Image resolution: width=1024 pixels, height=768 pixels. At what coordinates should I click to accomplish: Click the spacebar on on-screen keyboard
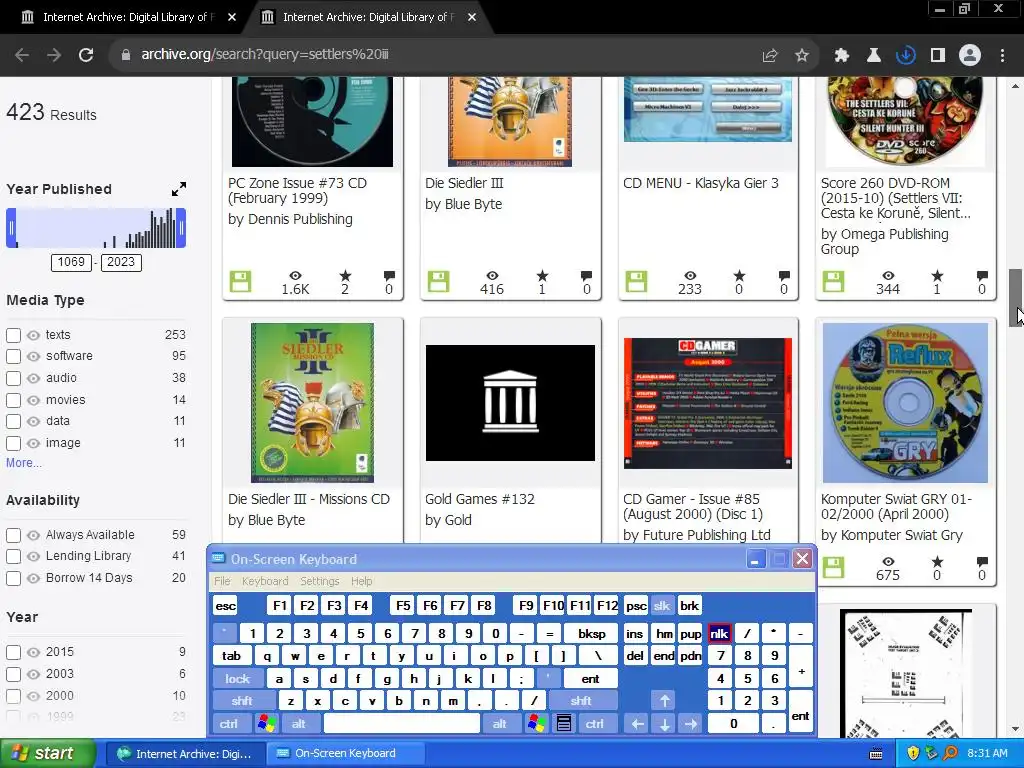(402, 724)
